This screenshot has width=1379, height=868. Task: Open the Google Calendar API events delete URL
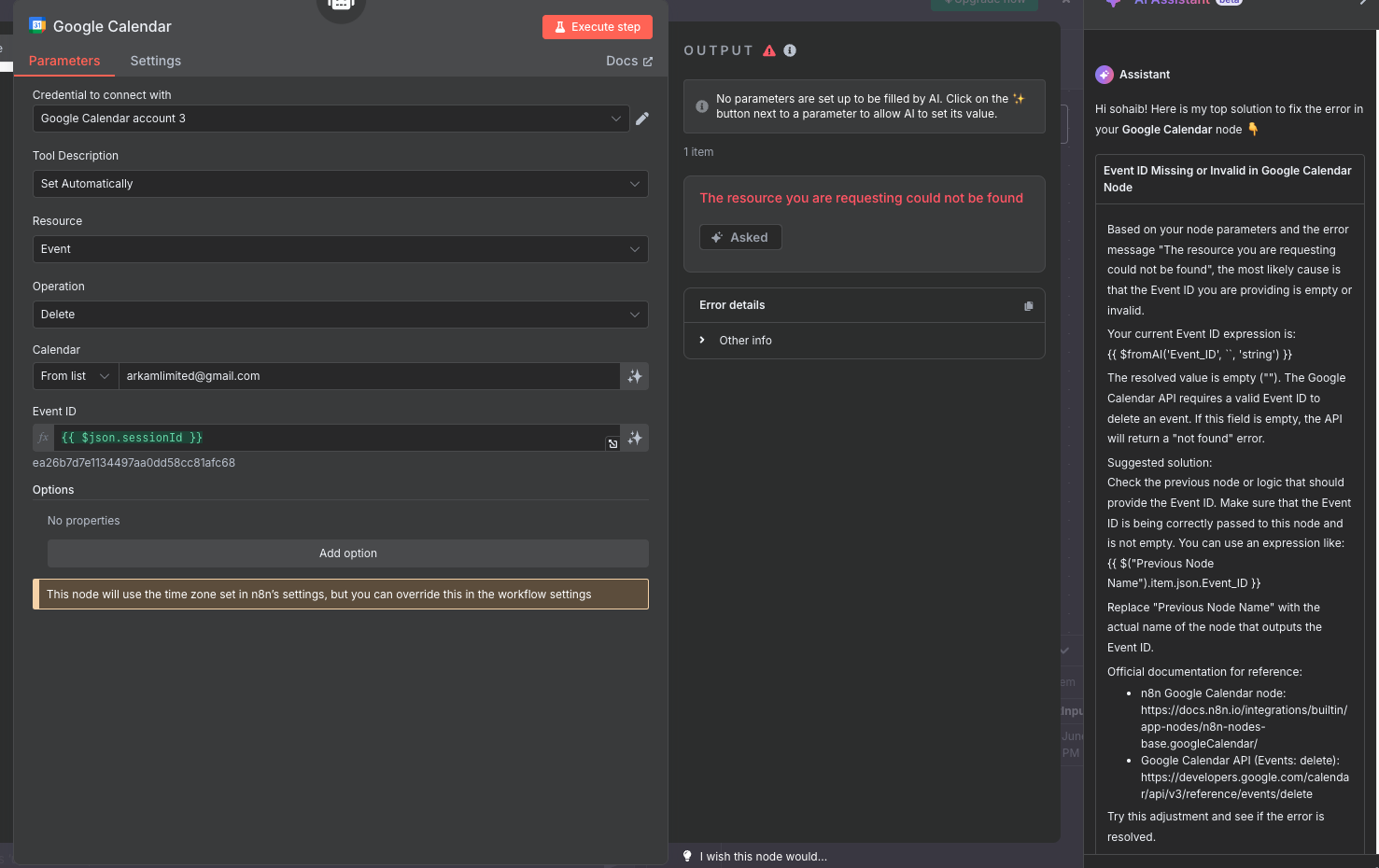tap(1245, 786)
